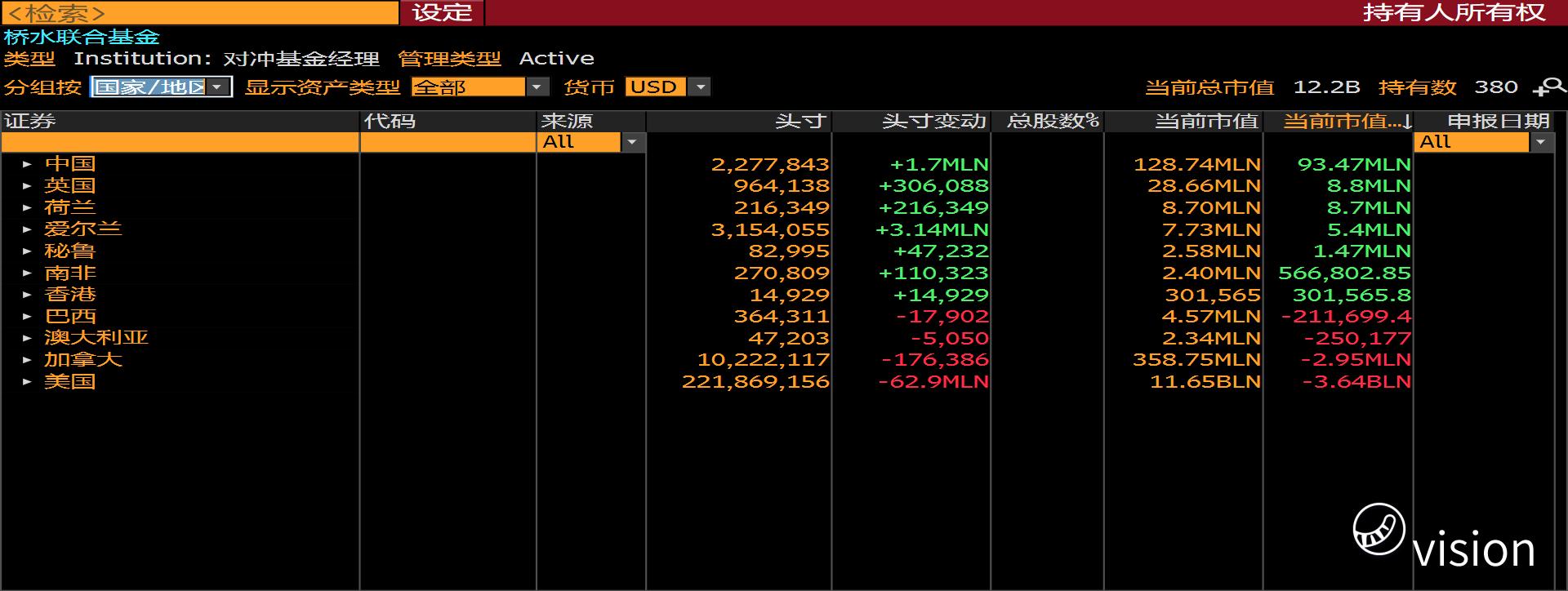Sort by the 当前市值 column header
The height and width of the screenshot is (591, 1568).
point(1183,122)
